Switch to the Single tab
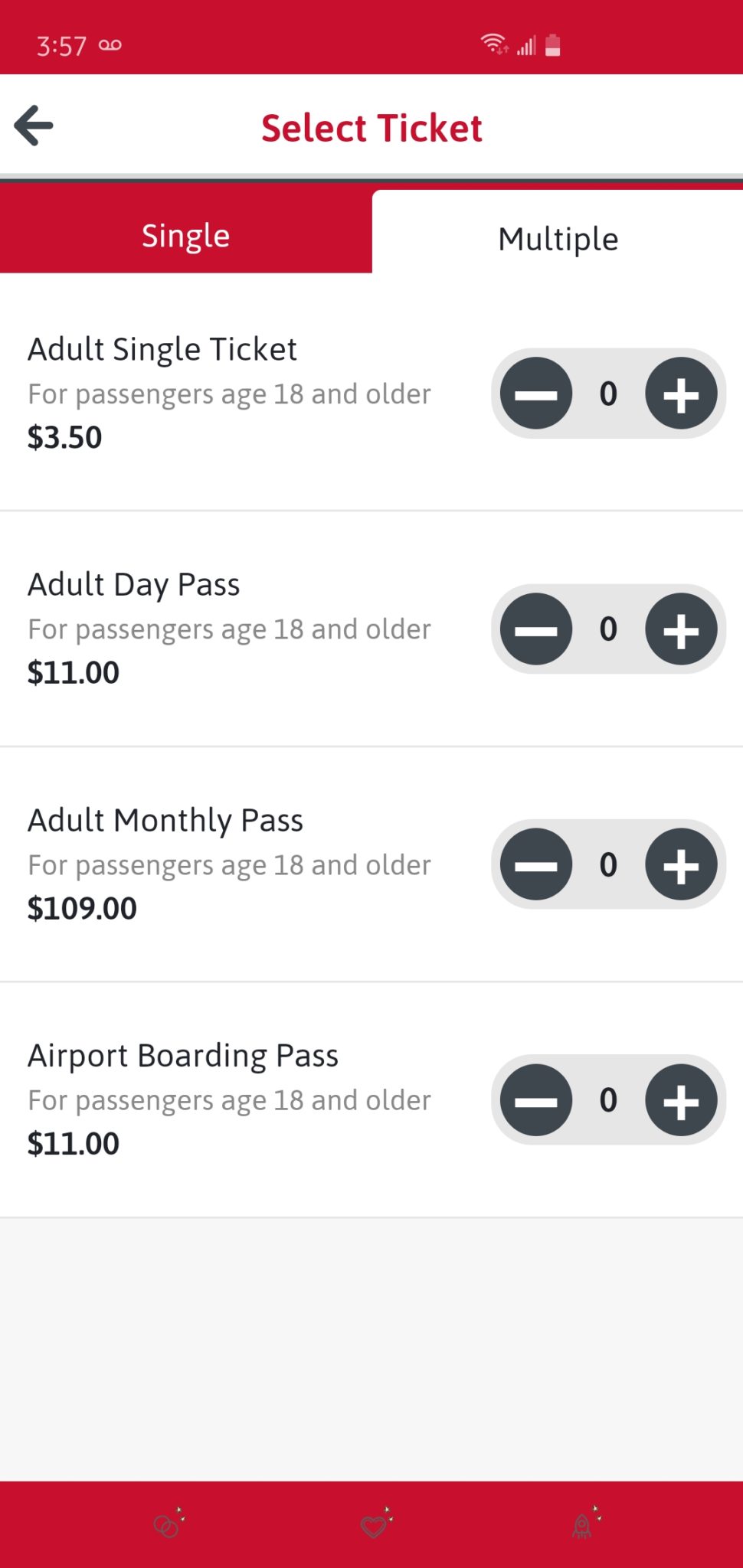Screen dimensions: 743x1568 185,236
